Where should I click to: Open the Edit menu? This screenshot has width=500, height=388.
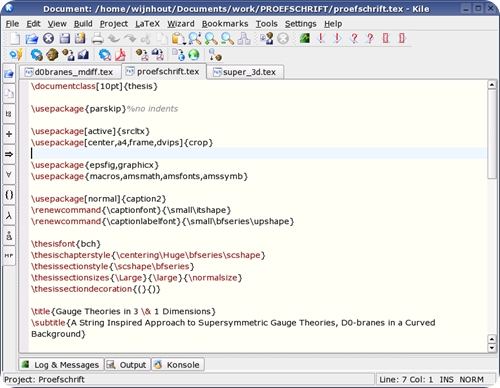pyautogui.click(x=33, y=24)
